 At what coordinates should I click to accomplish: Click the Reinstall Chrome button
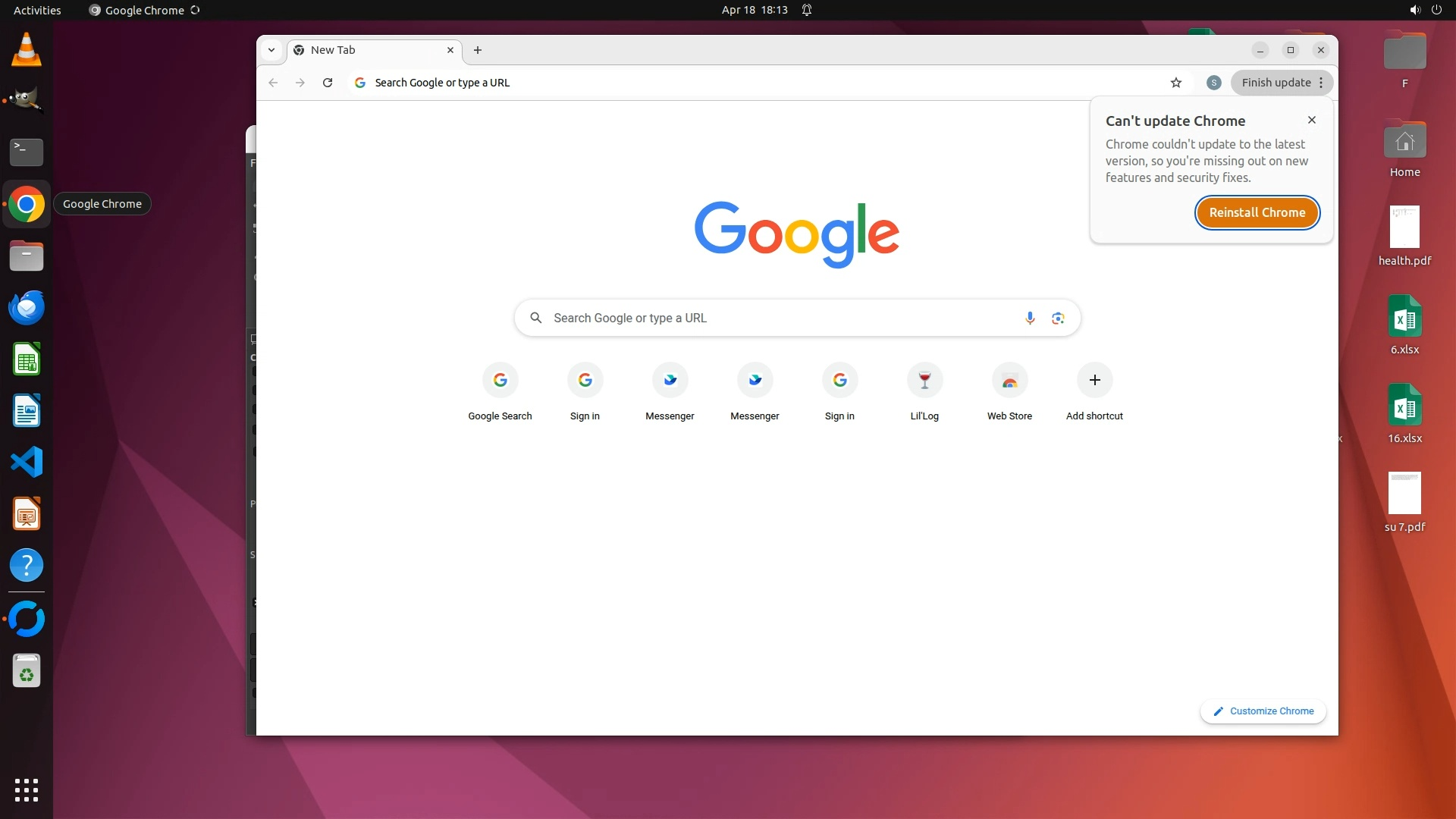1257,212
